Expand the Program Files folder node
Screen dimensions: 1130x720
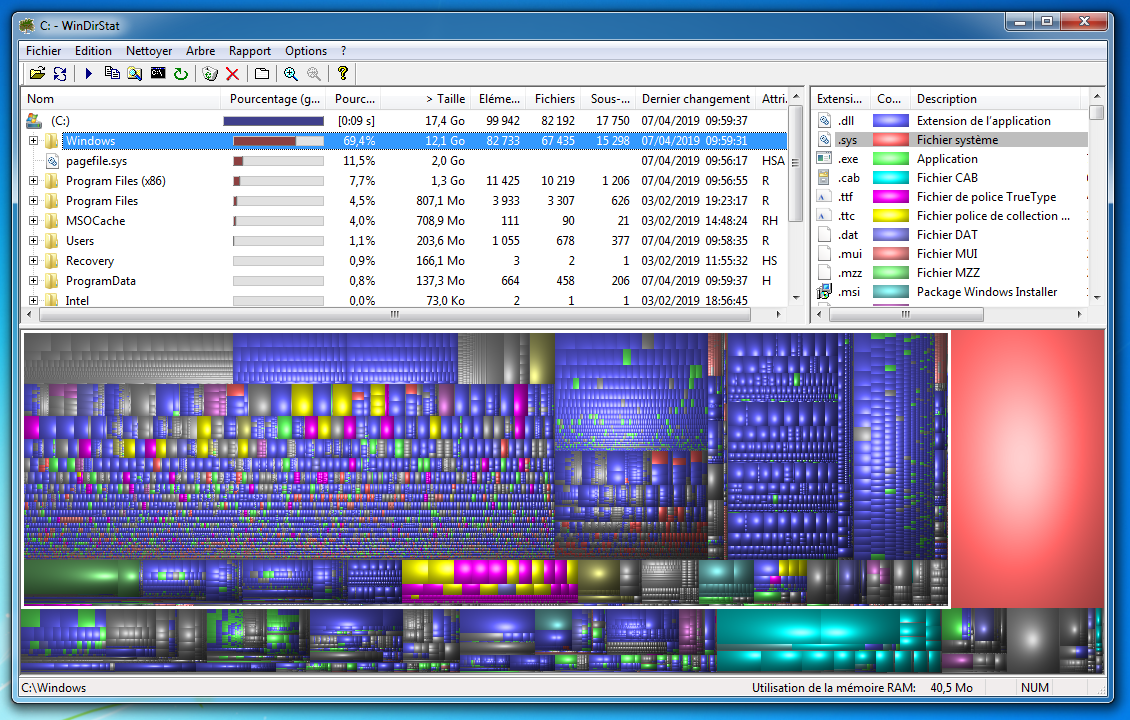33,200
